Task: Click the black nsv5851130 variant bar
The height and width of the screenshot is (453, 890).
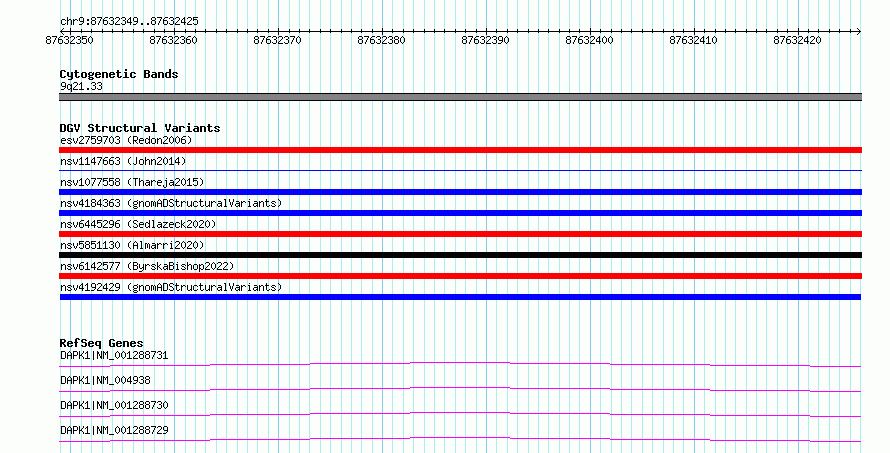Action: coord(460,255)
